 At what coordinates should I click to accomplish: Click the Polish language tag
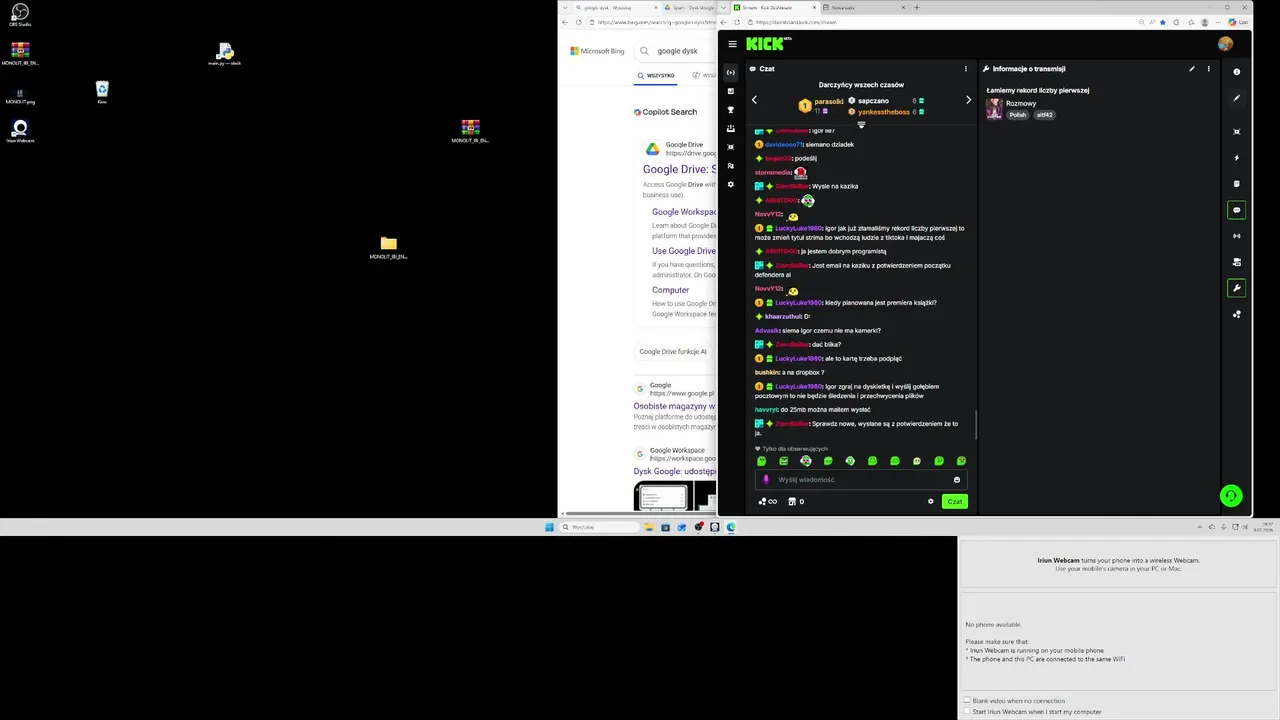(x=1018, y=115)
